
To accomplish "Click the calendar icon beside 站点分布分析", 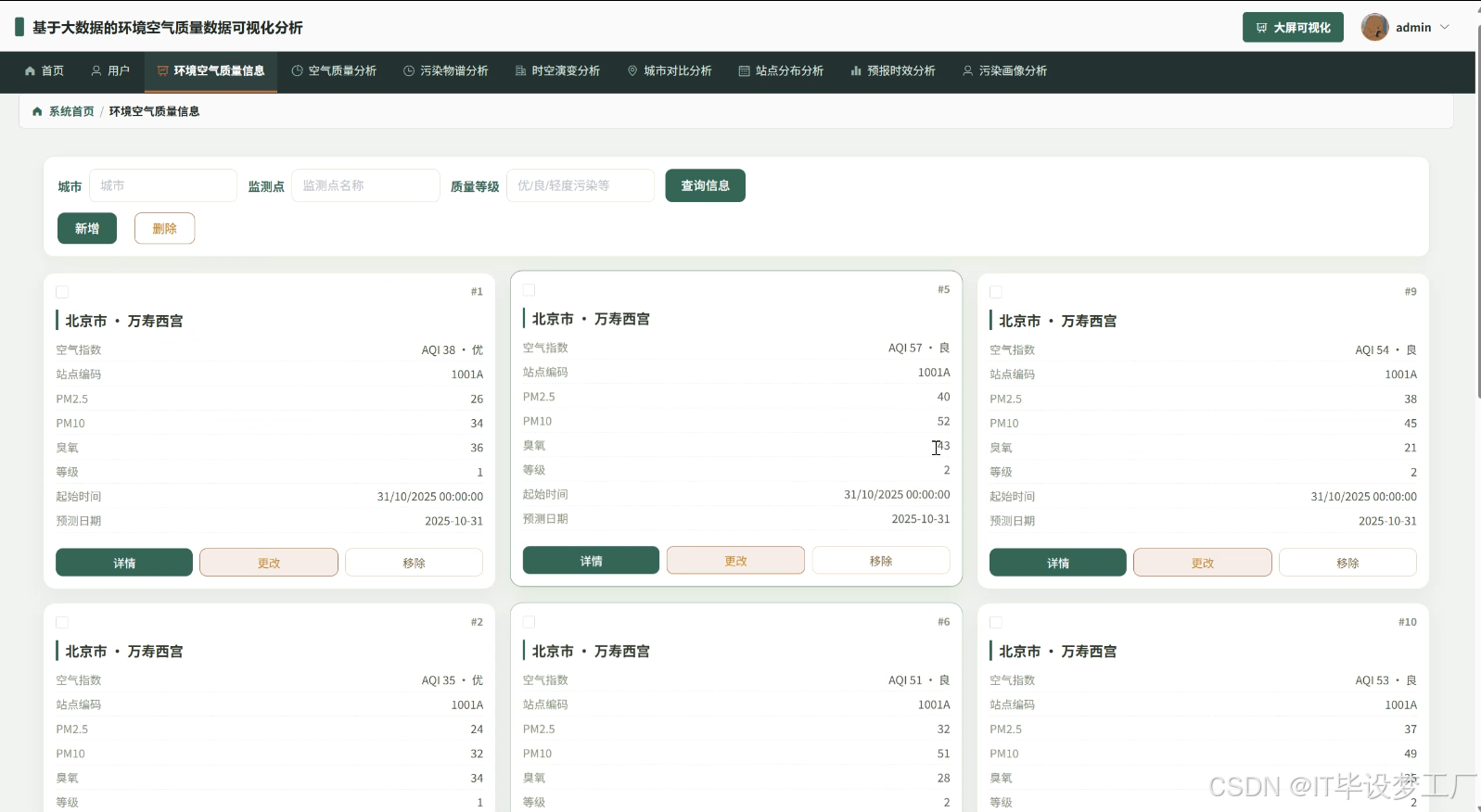I will coord(745,70).
